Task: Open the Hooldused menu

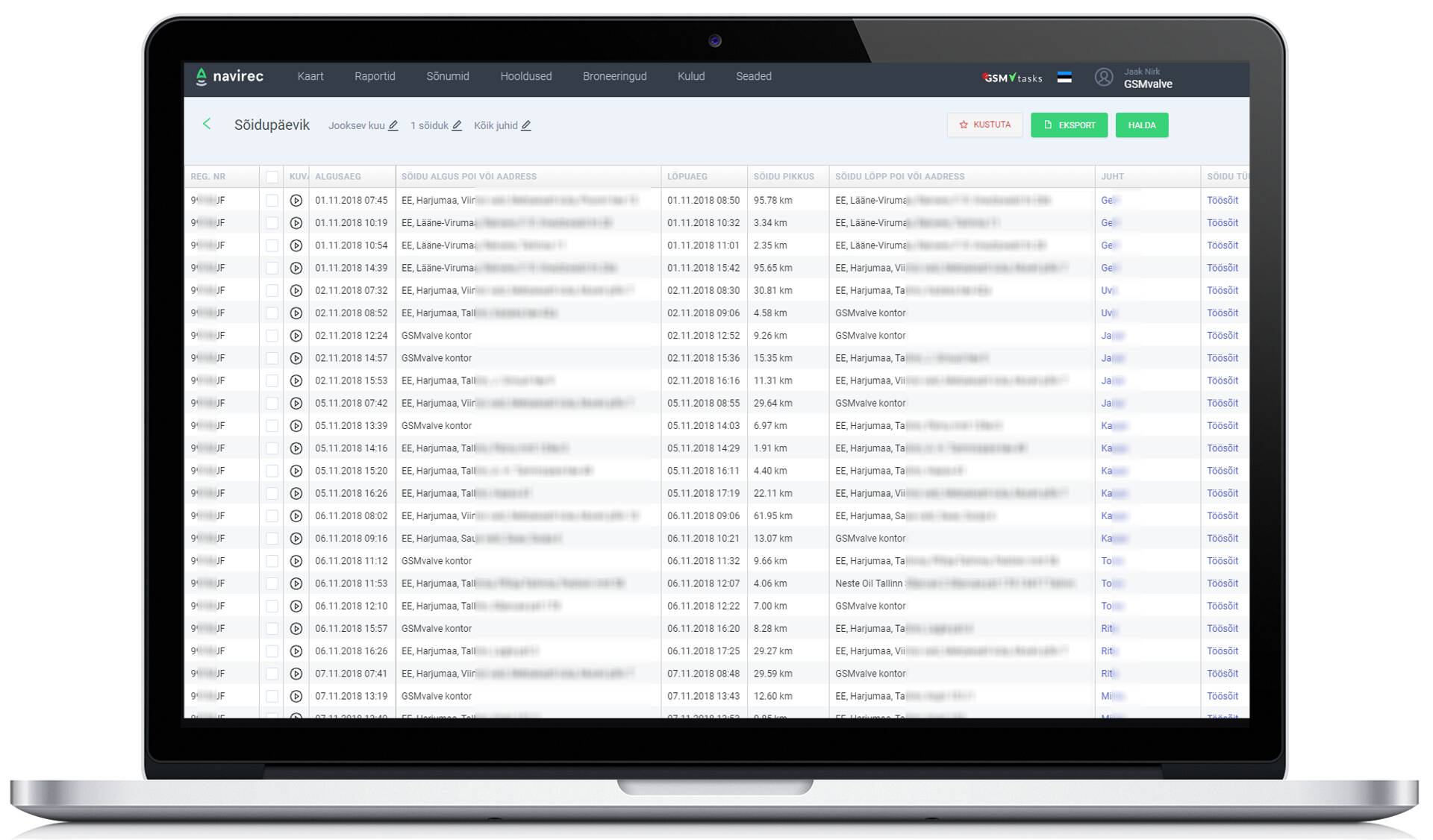Action: 525,77
